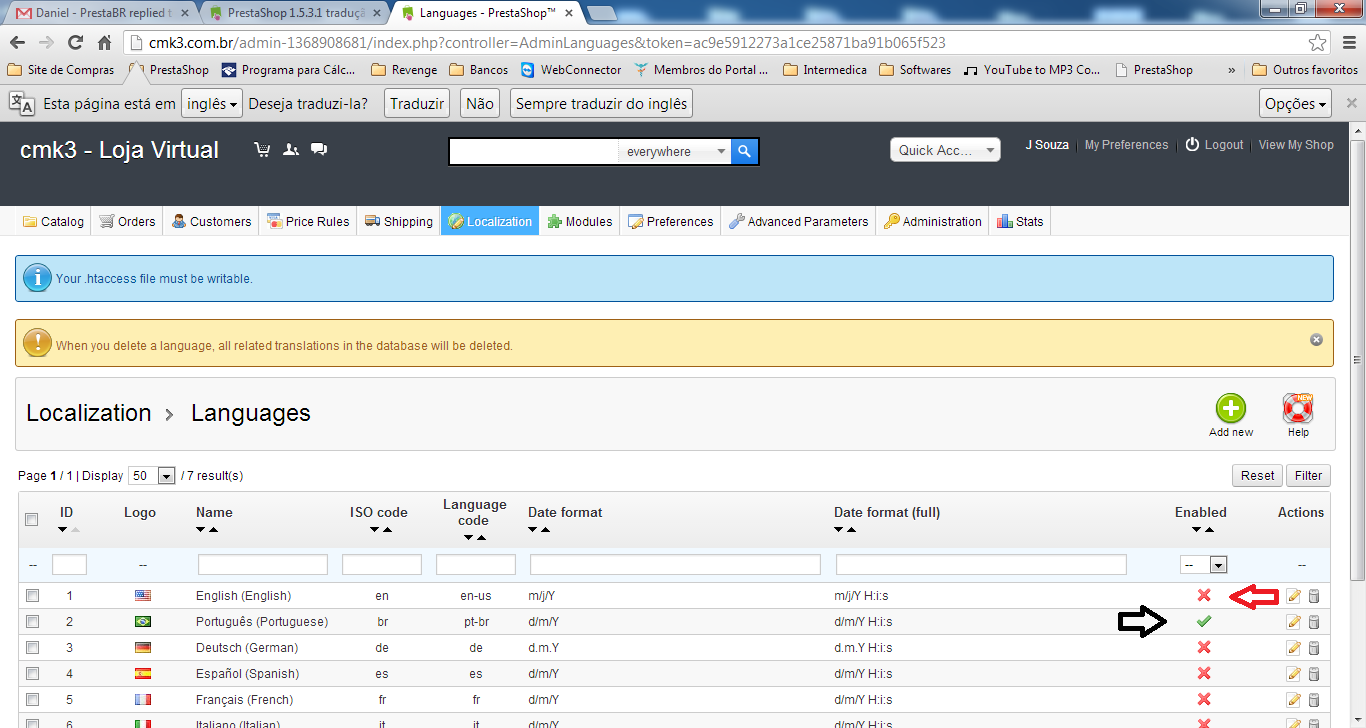Click the ID filter input field

[x=69, y=565]
